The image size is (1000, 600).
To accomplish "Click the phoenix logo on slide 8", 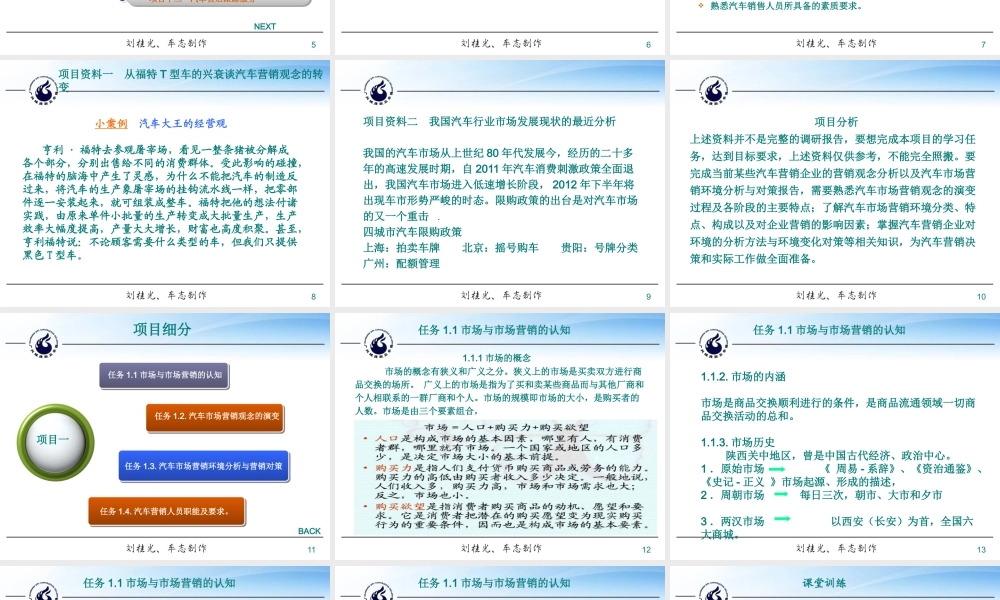I will [43, 90].
